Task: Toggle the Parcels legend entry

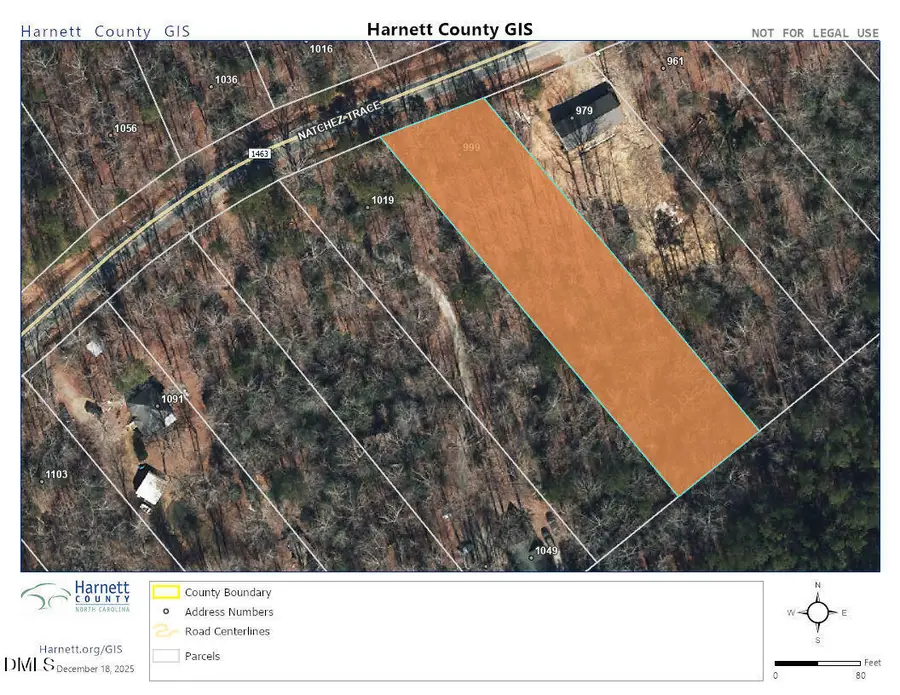Action: coord(202,656)
